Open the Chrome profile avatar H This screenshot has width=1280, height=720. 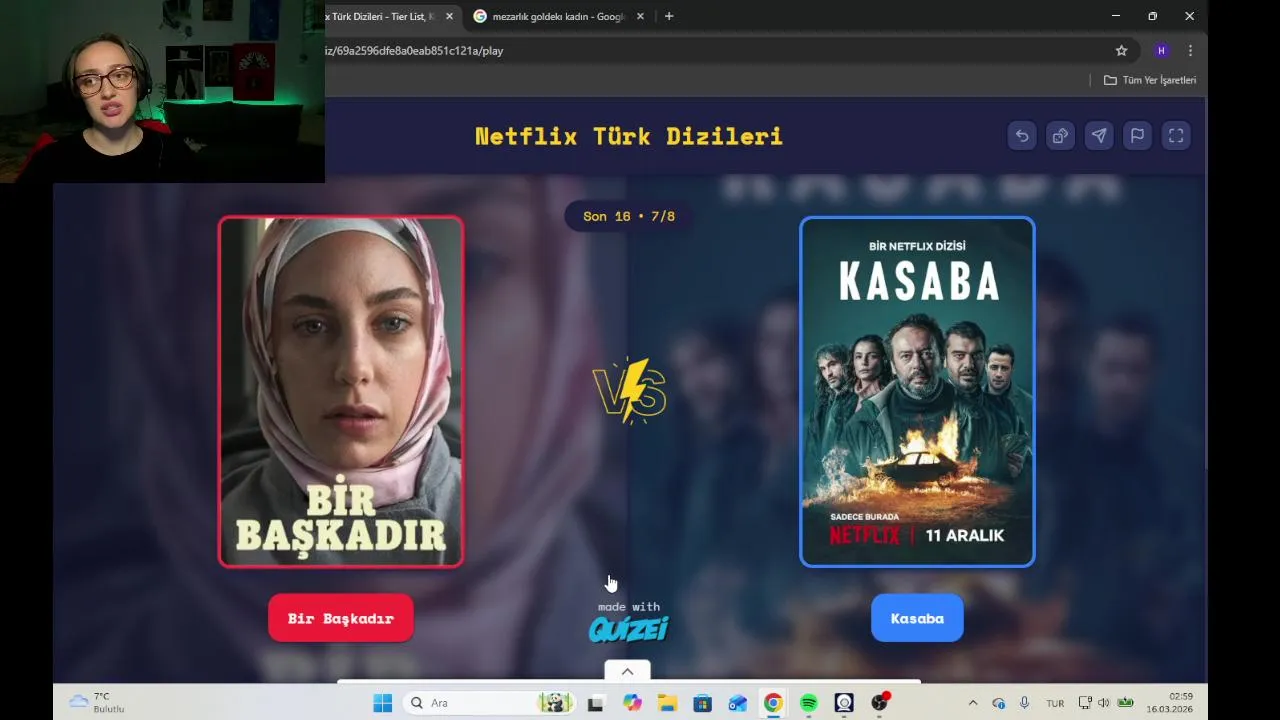point(1161,51)
